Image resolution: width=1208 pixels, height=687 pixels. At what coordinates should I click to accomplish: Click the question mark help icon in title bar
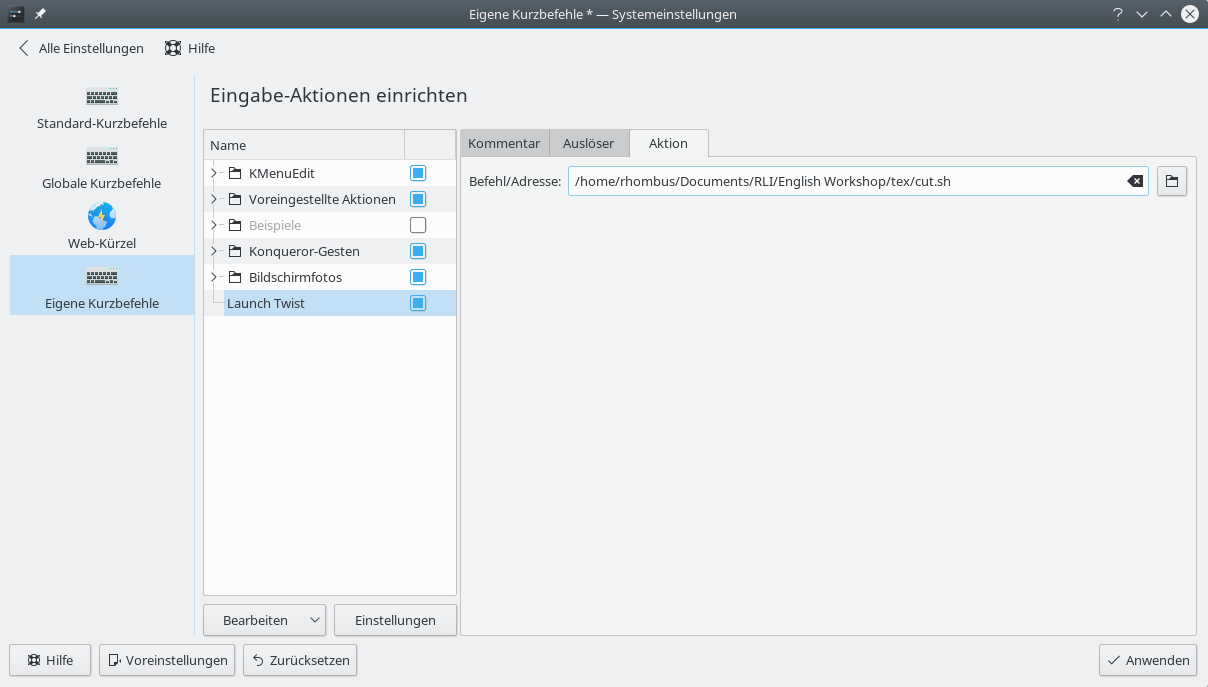coord(1117,14)
